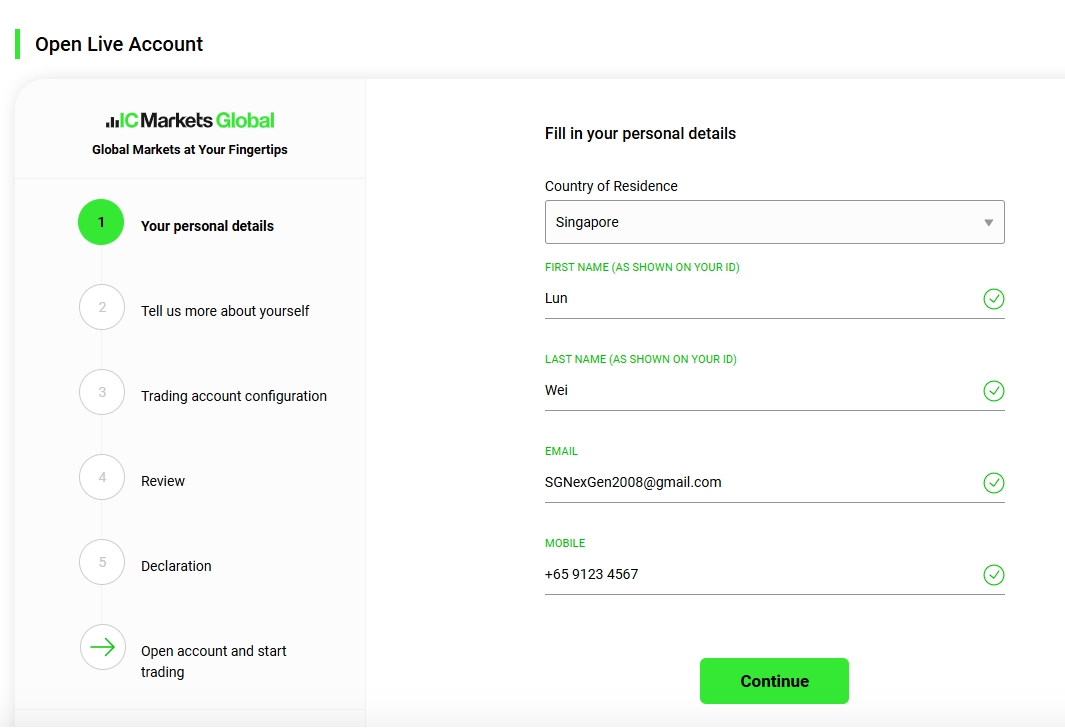Select step 5 circle icon
The image size is (1065, 728).
pyautogui.click(x=102, y=562)
